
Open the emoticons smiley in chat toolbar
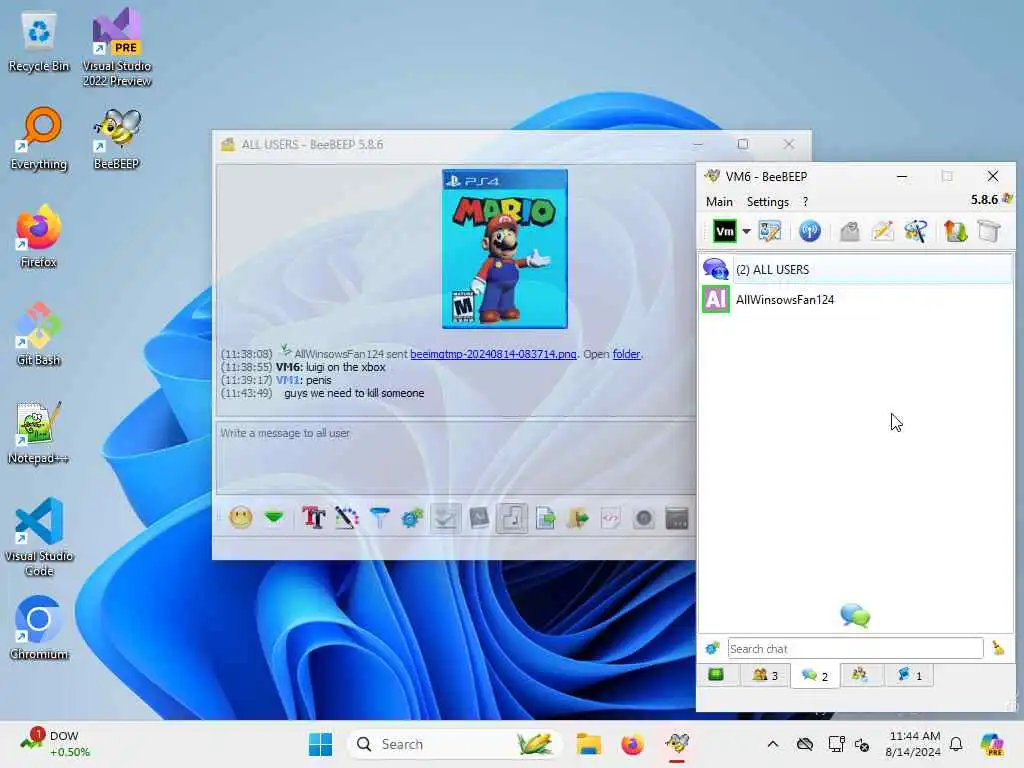pos(240,519)
